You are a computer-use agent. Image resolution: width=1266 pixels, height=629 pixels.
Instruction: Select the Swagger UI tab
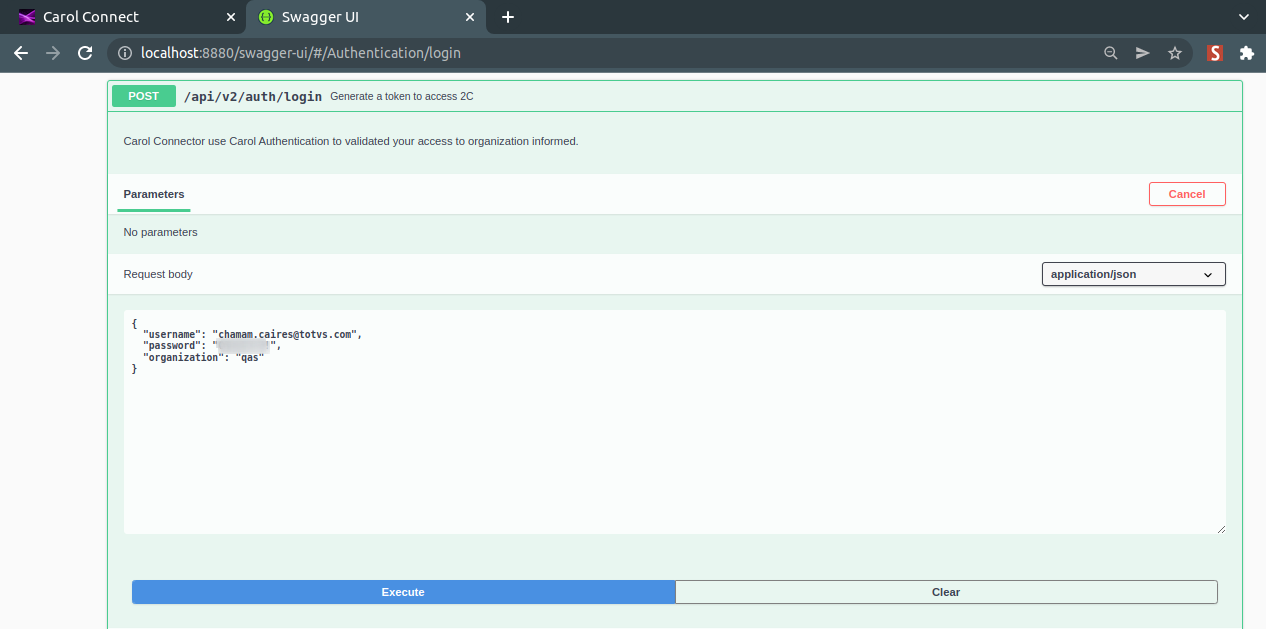click(x=365, y=17)
